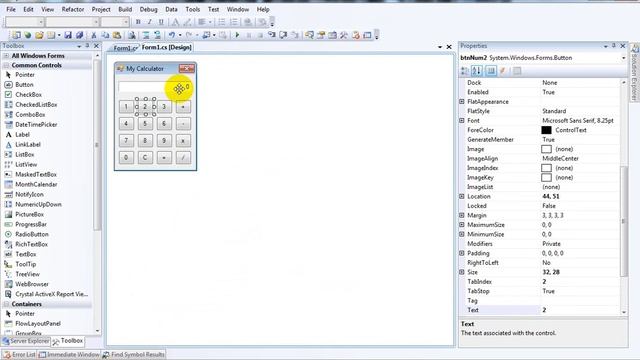Select the 0 button on calculator form
The width and height of the screenshot is (640, 360).
coord(126,158)
